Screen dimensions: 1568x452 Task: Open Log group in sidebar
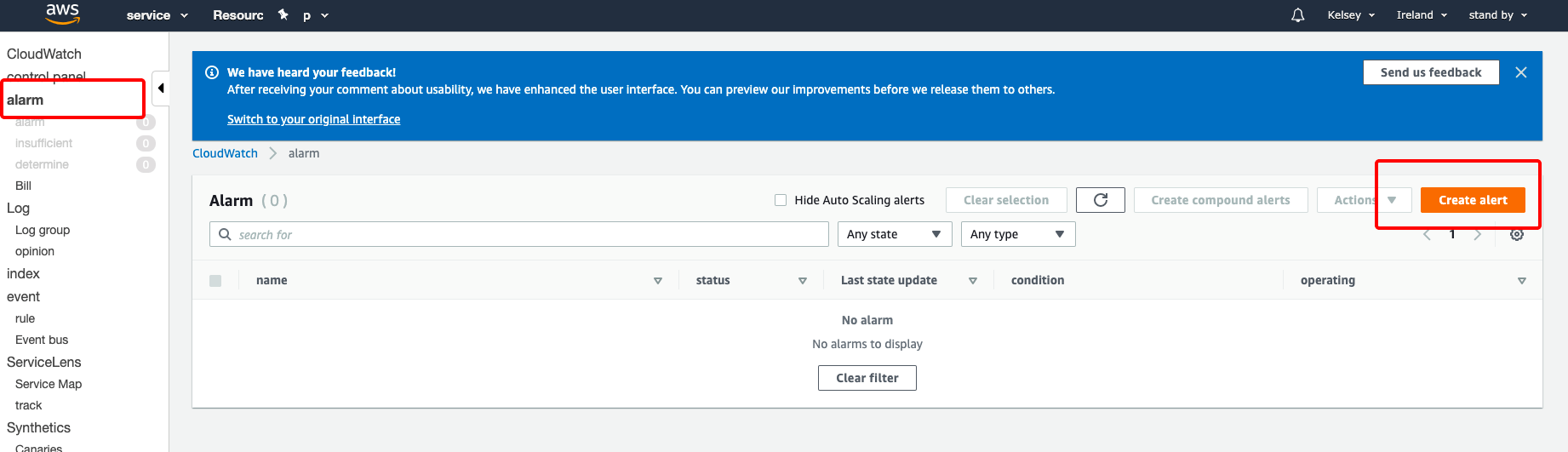click(x=43, y=230)
